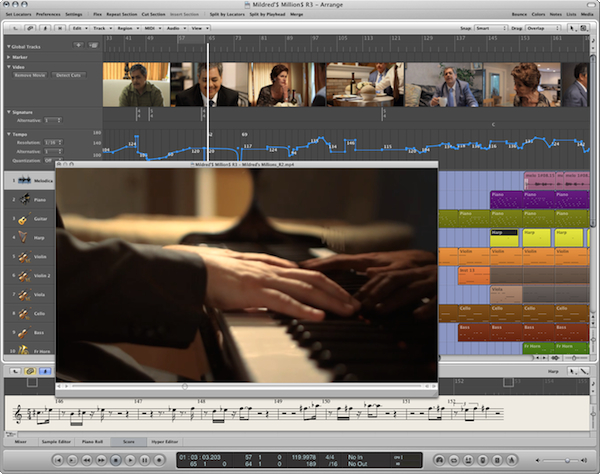Click Split by Playhead in toolbar
The width and height of the screenshot is (600, 474).
[267, 14]
